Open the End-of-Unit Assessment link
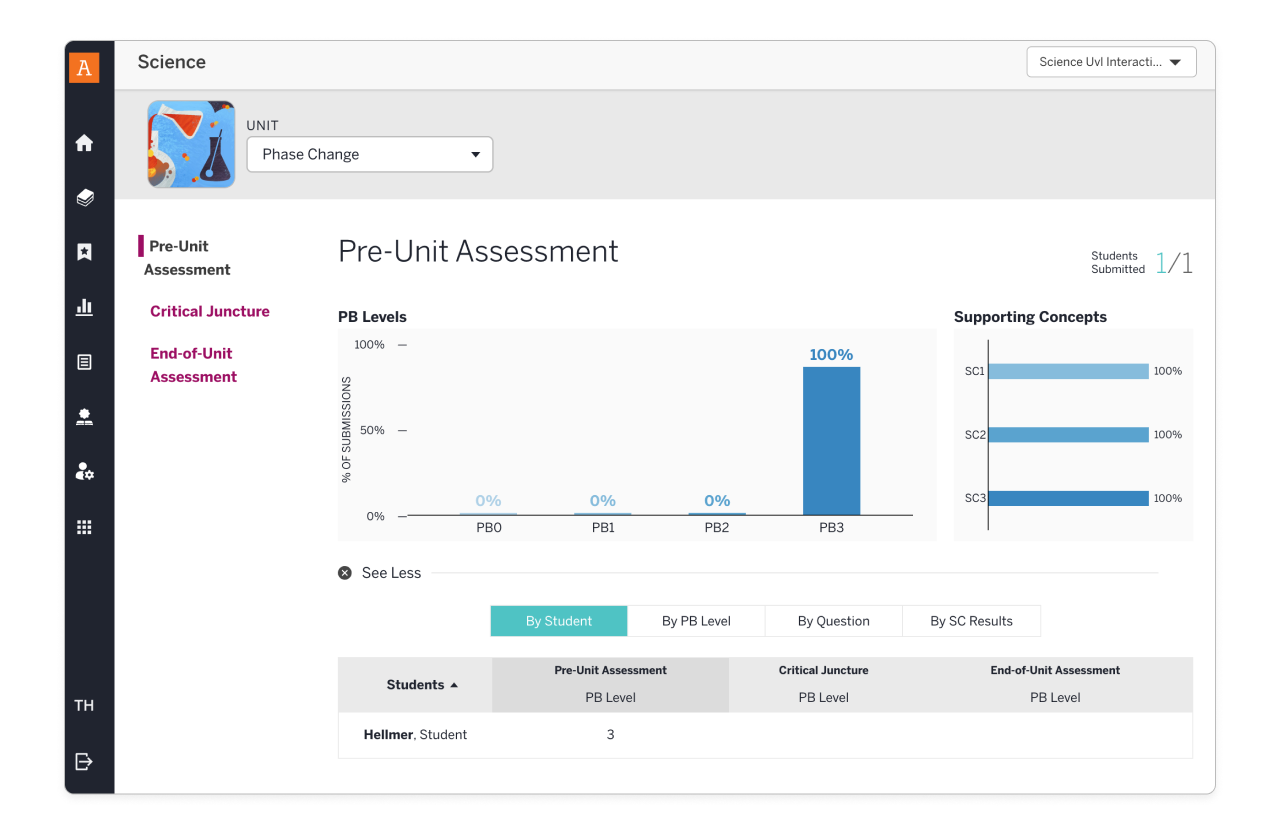Screen dimensions: 1280x836 (x=194, y=365)
